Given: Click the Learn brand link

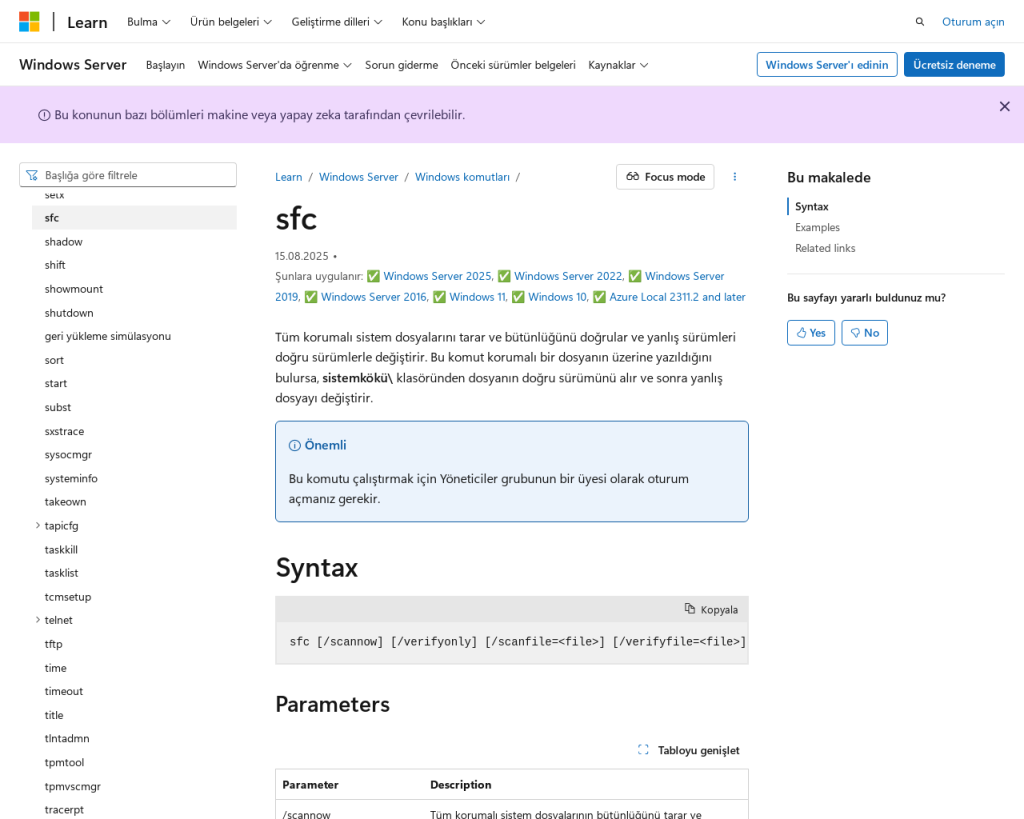Looking at the screenshot, I should click(87, 22).
